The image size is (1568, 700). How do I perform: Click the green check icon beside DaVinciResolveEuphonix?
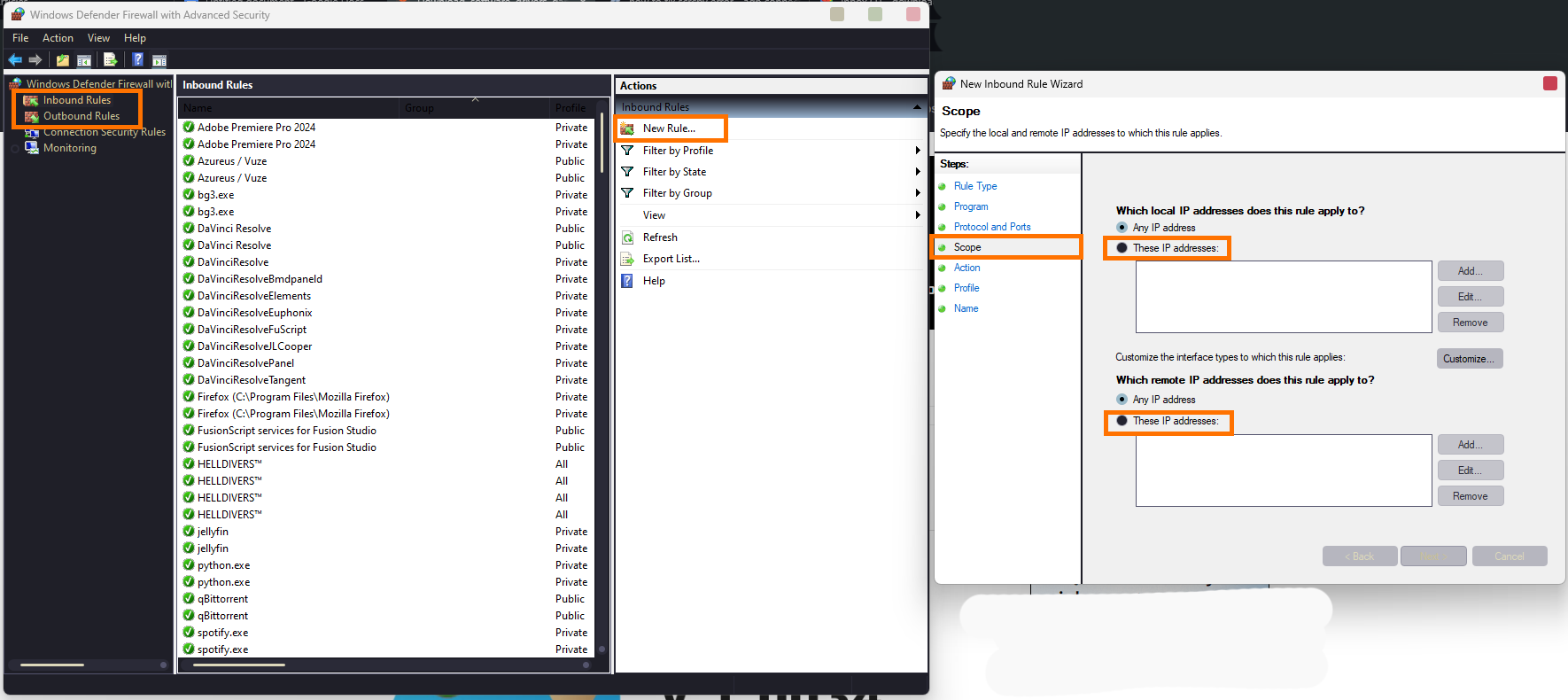(189, 313)
